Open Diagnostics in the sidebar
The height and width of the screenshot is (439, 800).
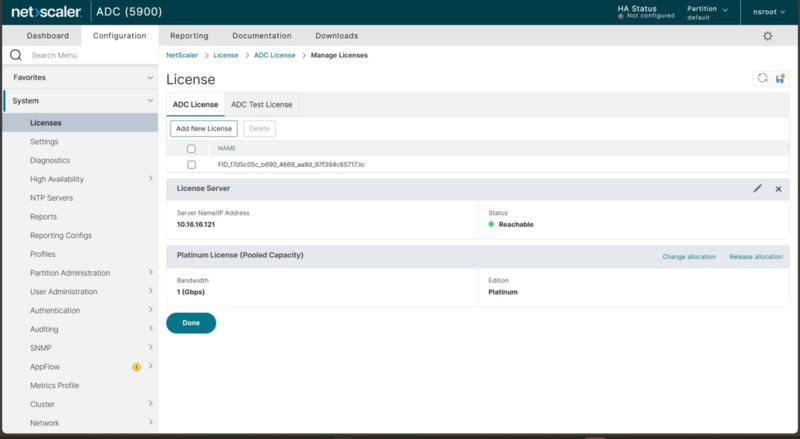click(50, 160)
